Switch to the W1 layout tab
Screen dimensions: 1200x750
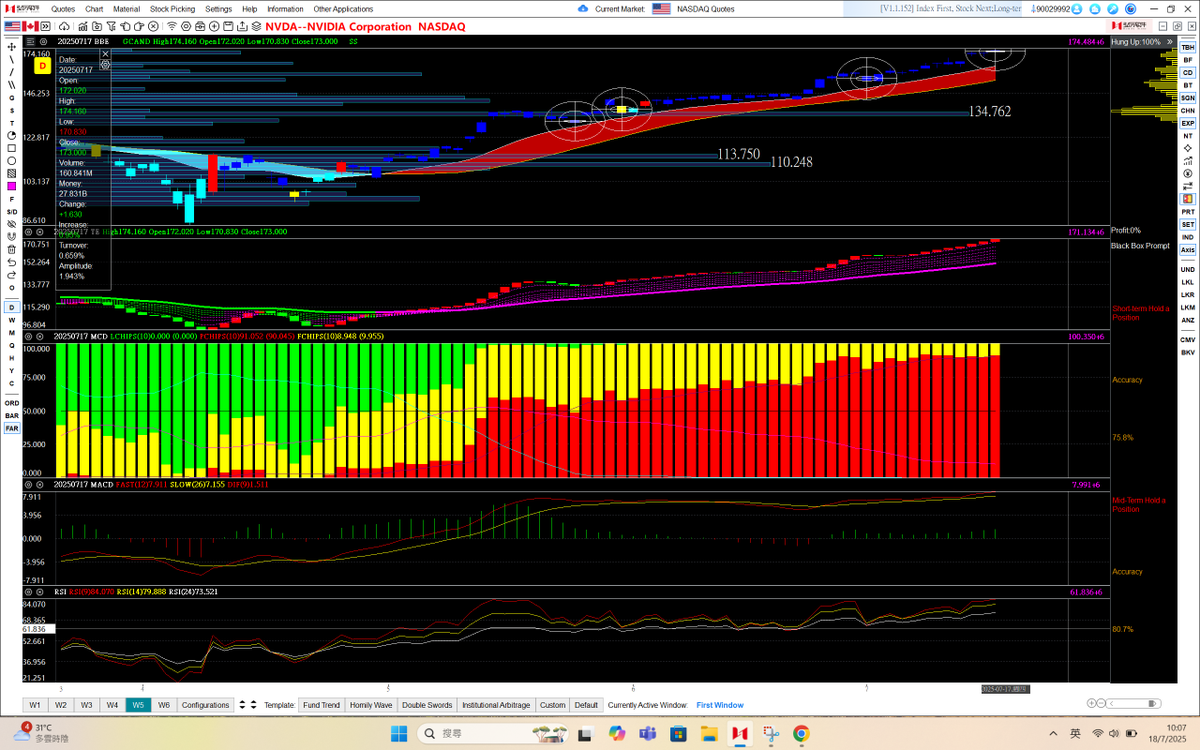[x=35, y=705]
